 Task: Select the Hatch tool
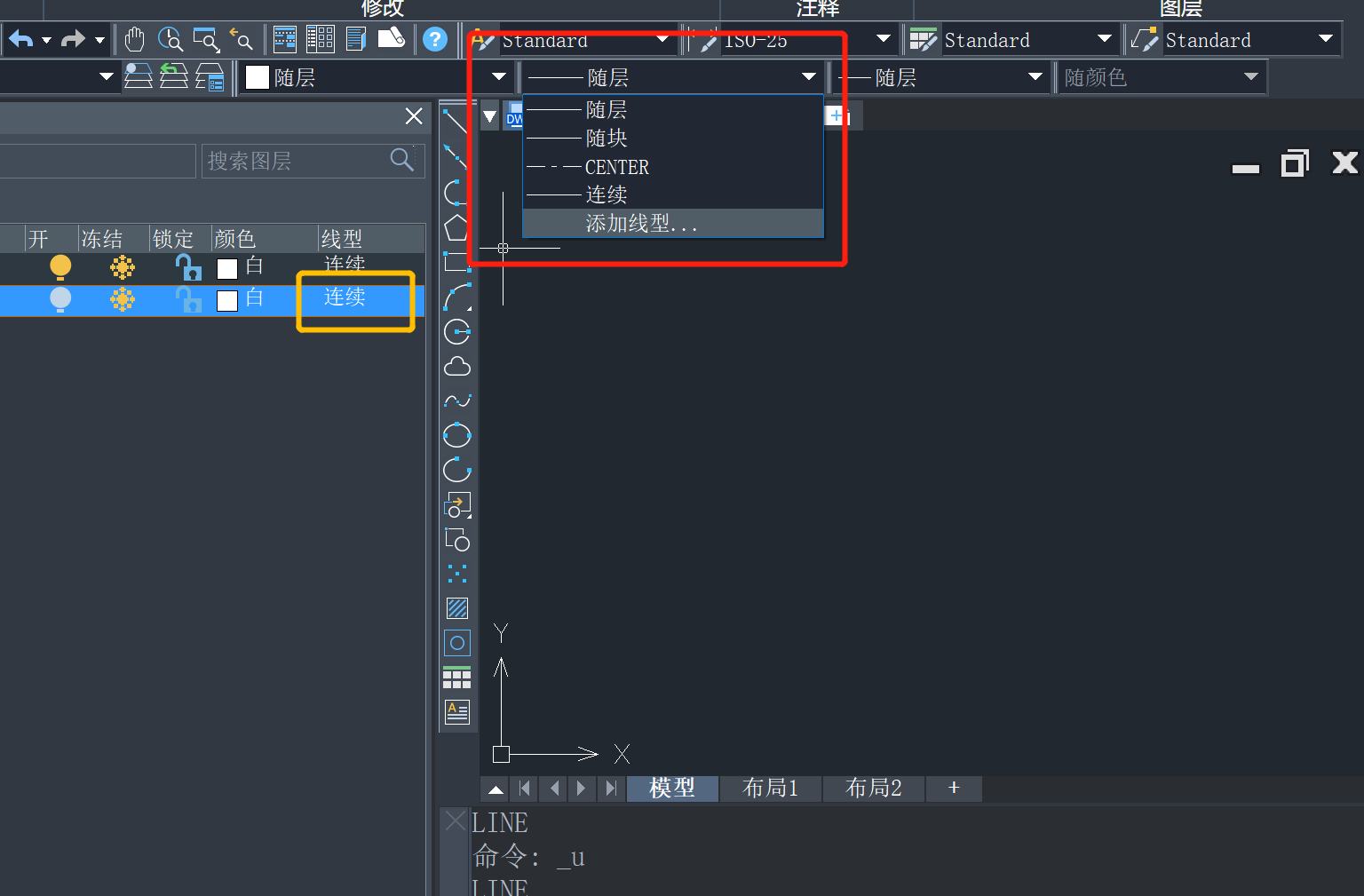point(457,608)
